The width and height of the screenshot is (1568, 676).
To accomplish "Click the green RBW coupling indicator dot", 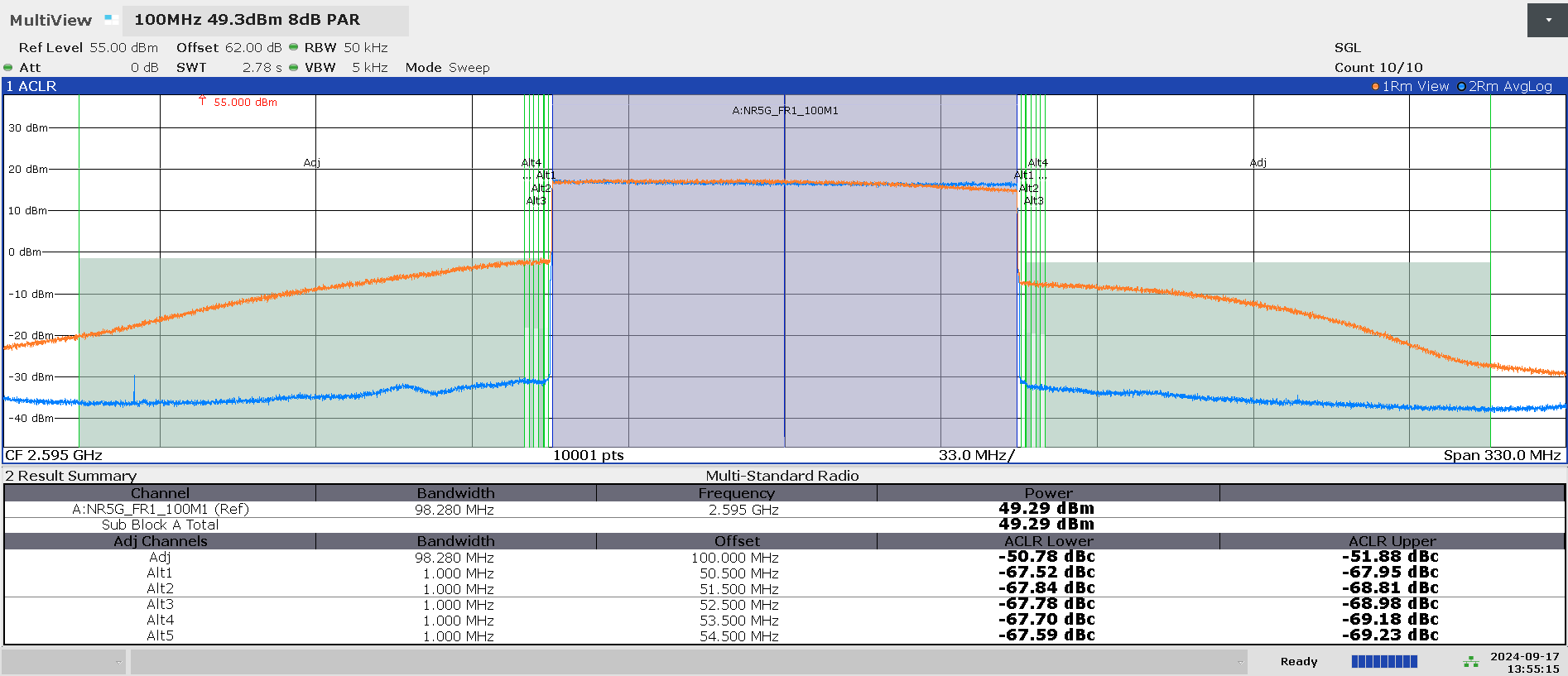I will point(293,47).
